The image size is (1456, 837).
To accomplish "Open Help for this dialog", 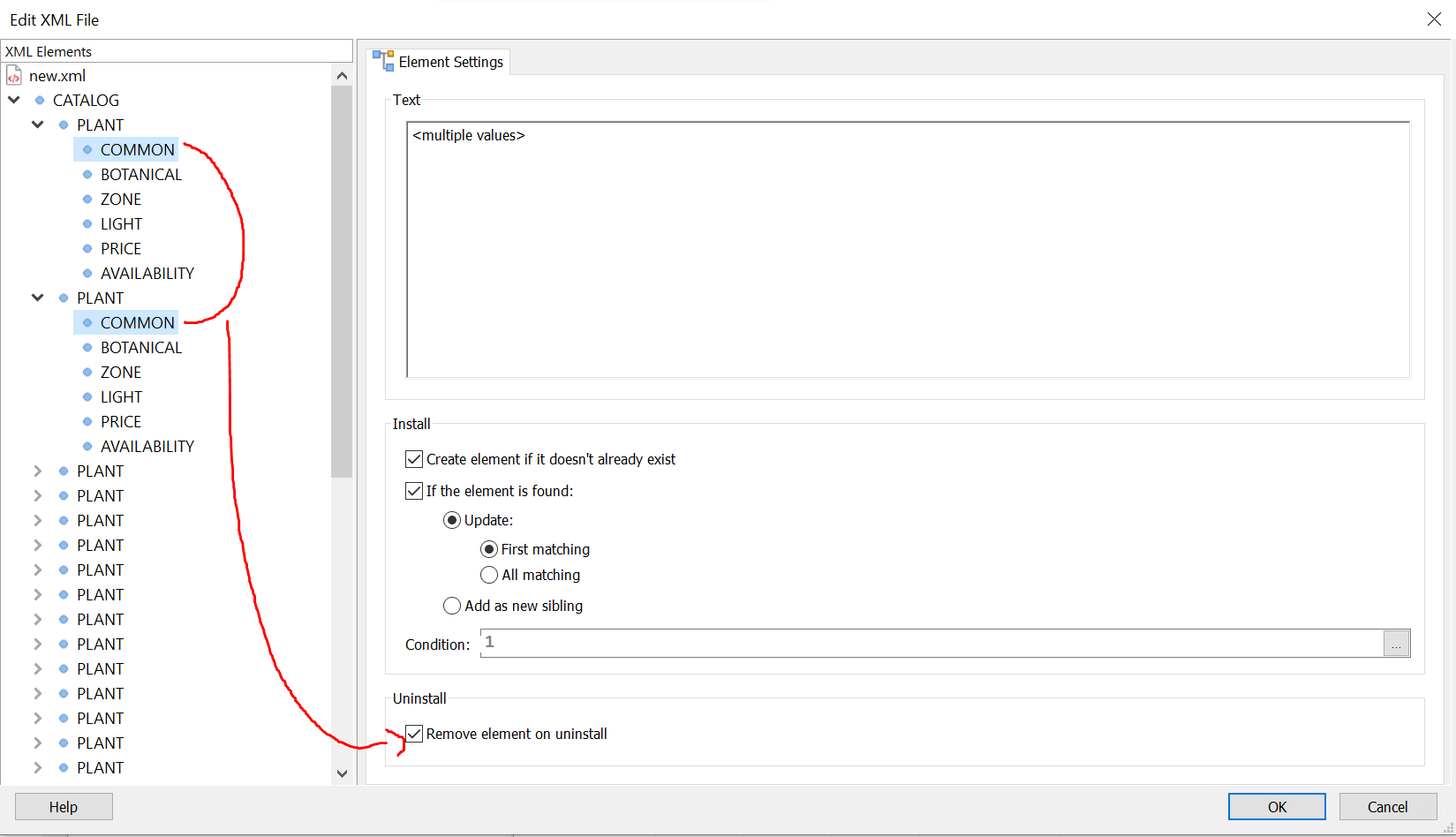I will point(64,807).
